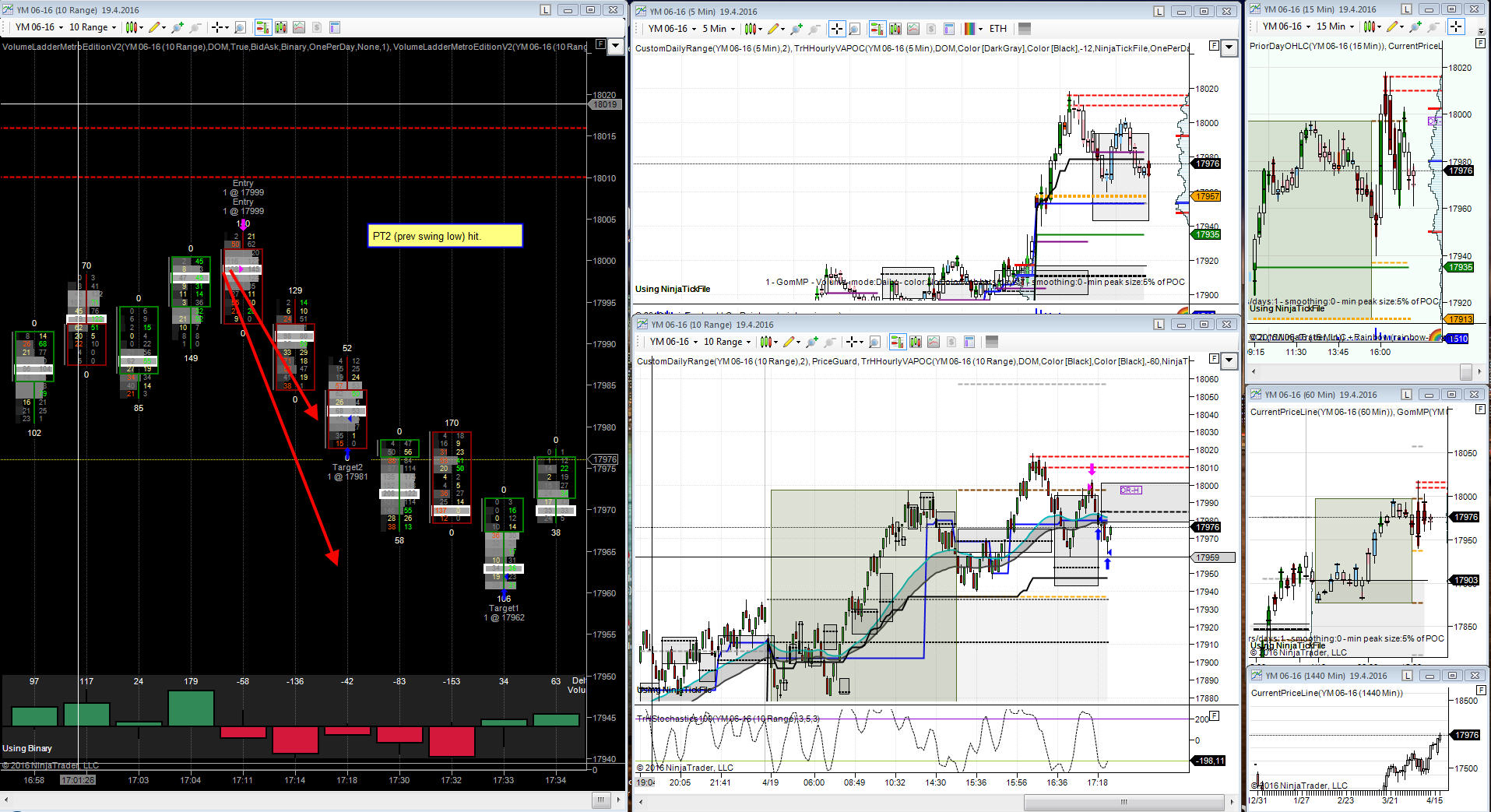1491x812 pixels.
Task: Click 18019 price marker on VolumeLadder chart axis
Action: (605, 104)
